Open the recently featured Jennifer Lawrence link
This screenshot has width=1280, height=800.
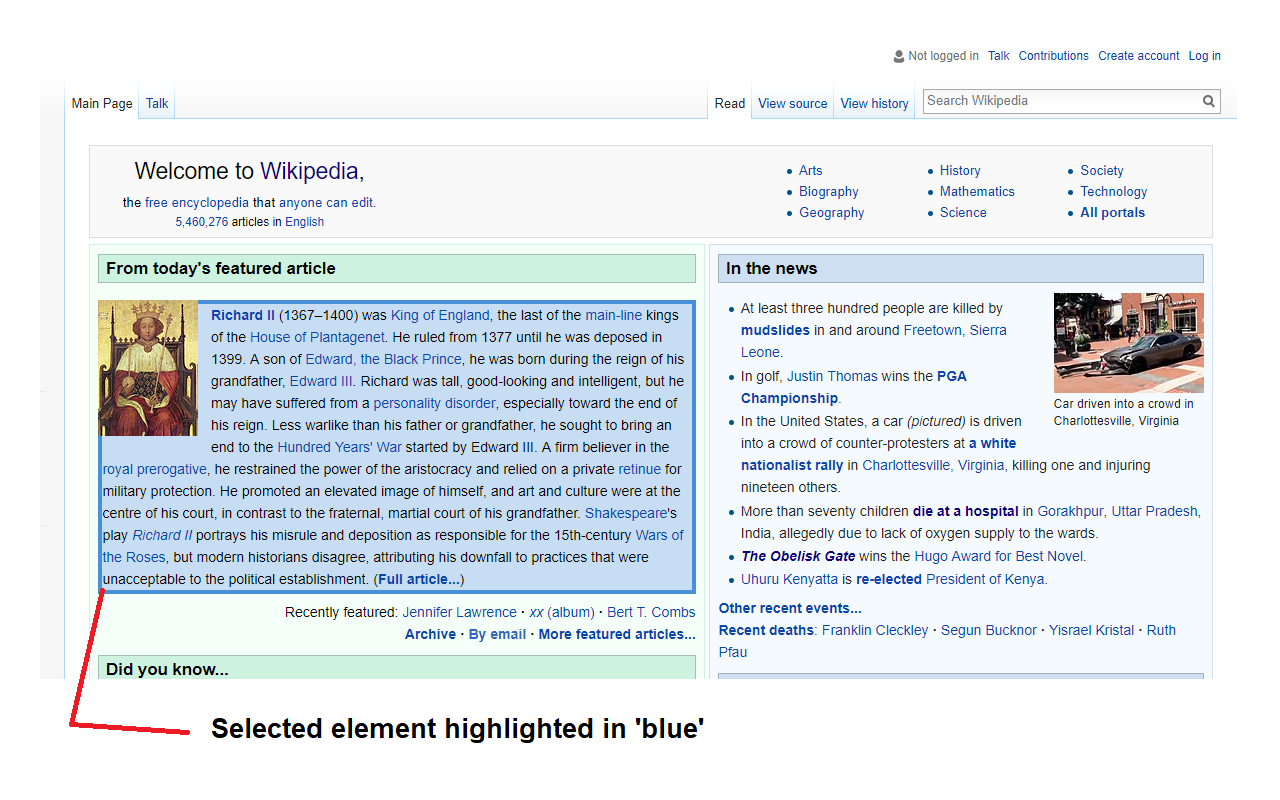[460, 612]
